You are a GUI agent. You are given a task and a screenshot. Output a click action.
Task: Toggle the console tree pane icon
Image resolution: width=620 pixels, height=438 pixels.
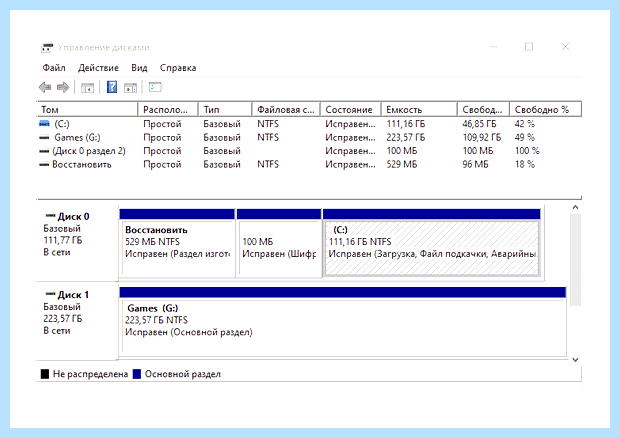[x=87, y=87]
